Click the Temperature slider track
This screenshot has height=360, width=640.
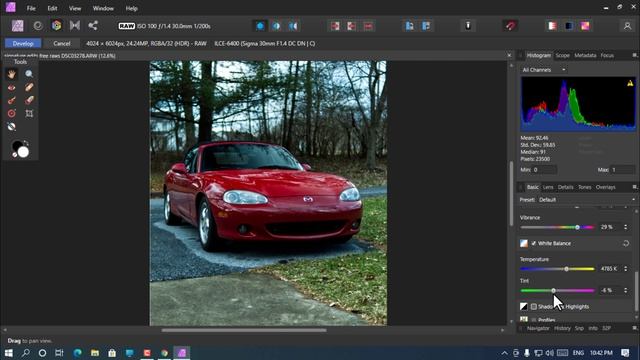tap(557, 269)
